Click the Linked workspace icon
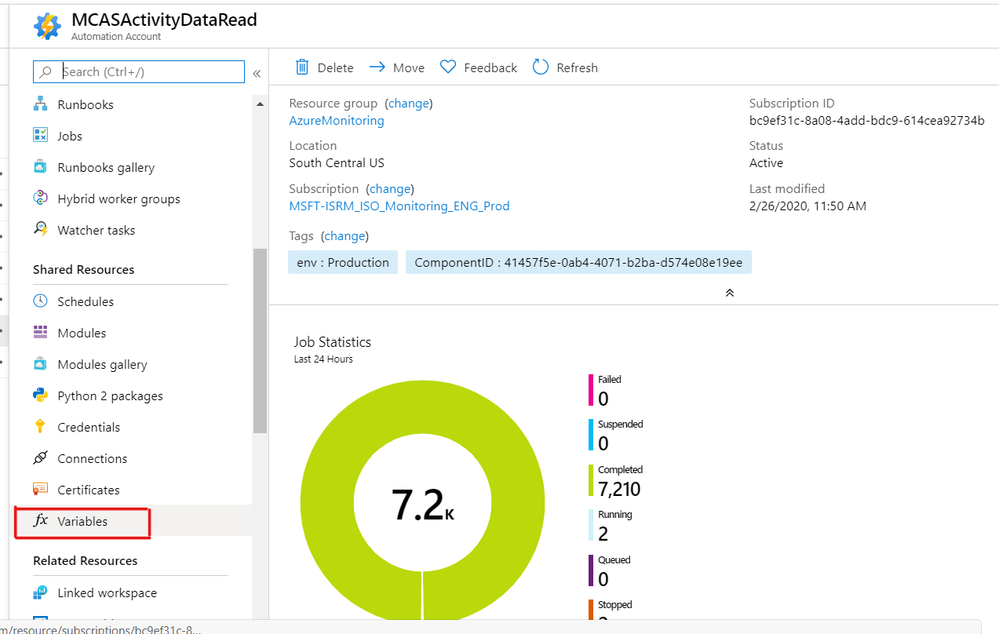Screen dimensions: 999x634 point(40,592)
